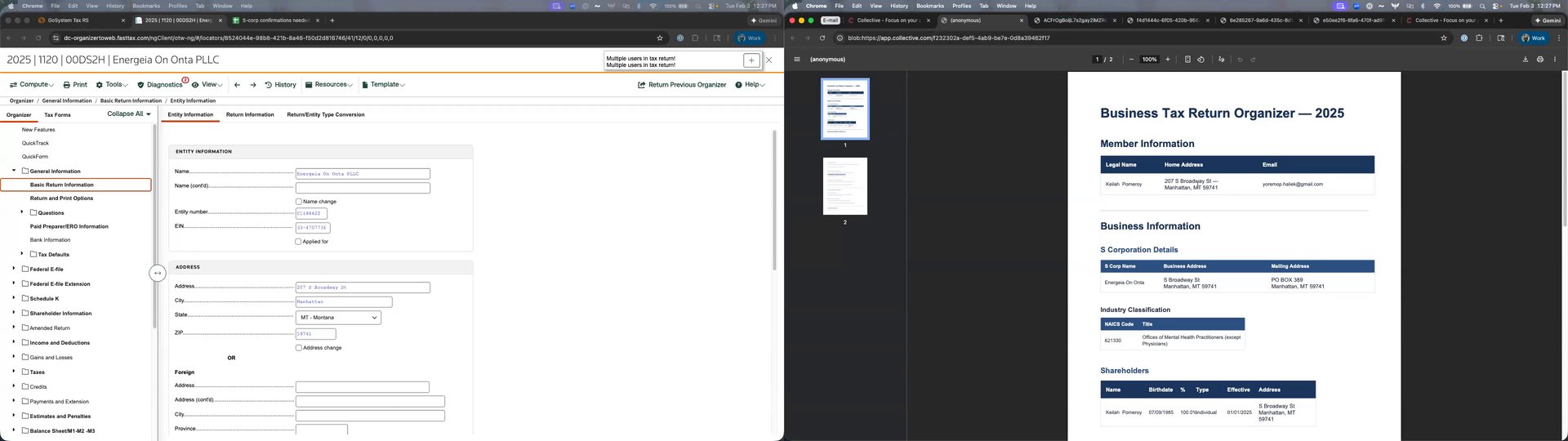This screenshot has height=441, width=1568.
Task: Click the Collapse All dropdown
Action: (x=129, y=114)
